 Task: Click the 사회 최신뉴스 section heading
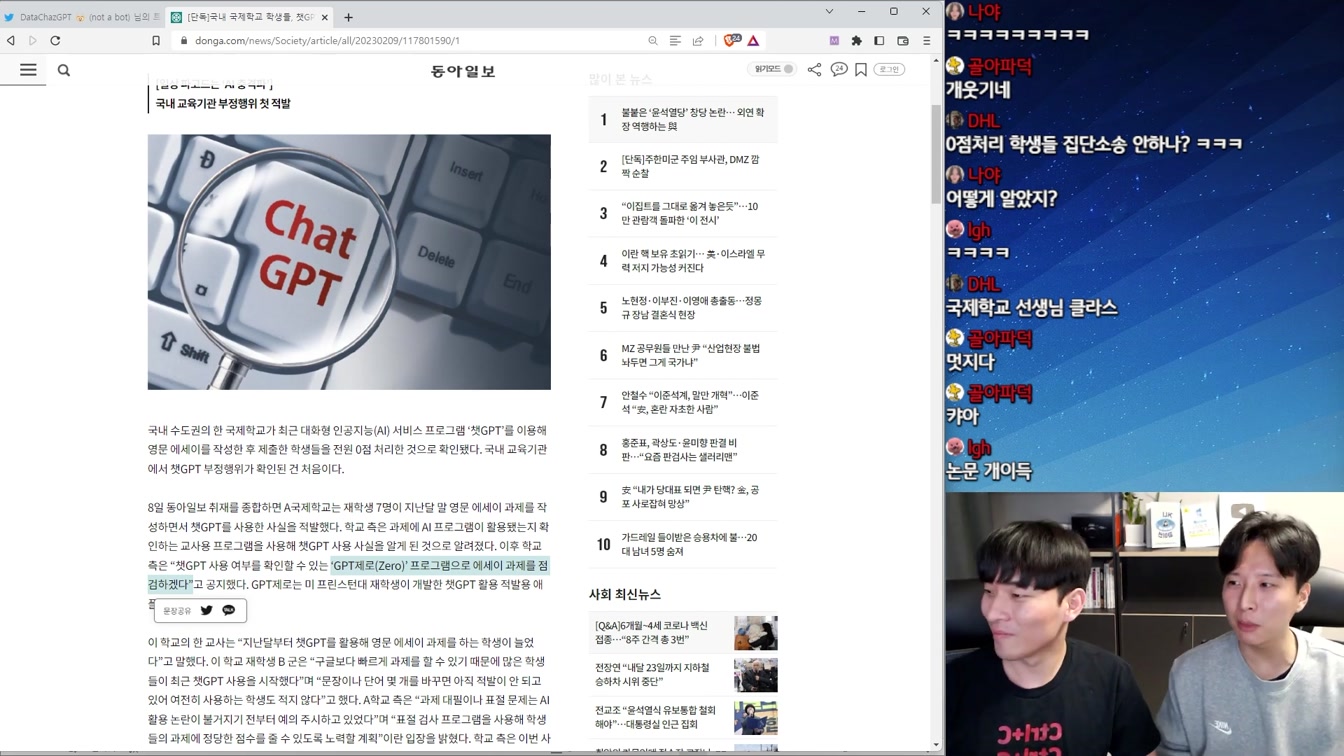point(625,594)
